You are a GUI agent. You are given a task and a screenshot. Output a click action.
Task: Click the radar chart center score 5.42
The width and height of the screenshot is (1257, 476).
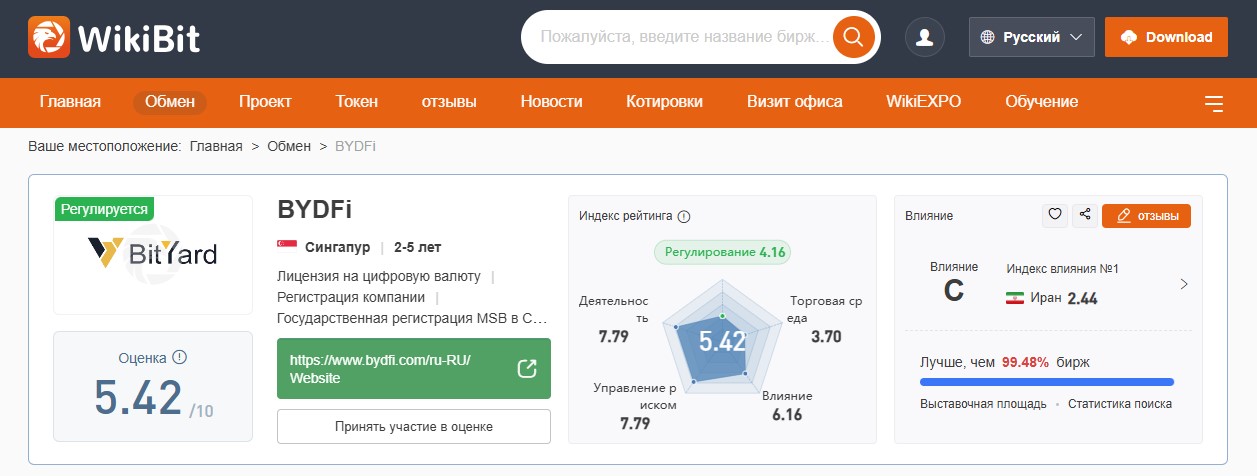(722, 341)
